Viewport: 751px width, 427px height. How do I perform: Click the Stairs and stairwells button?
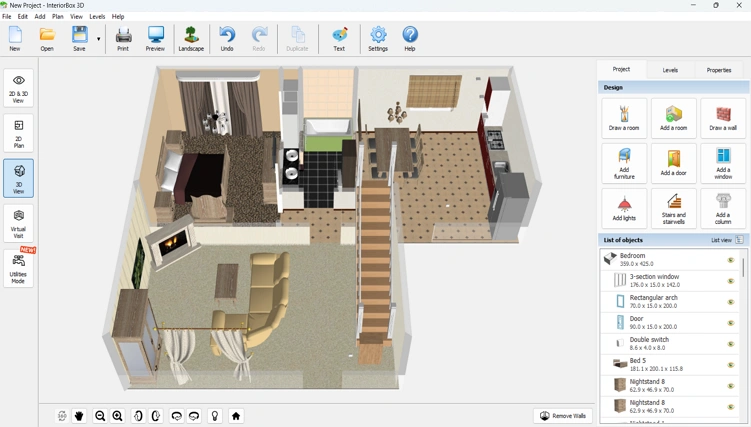click(x=673, y=208)
